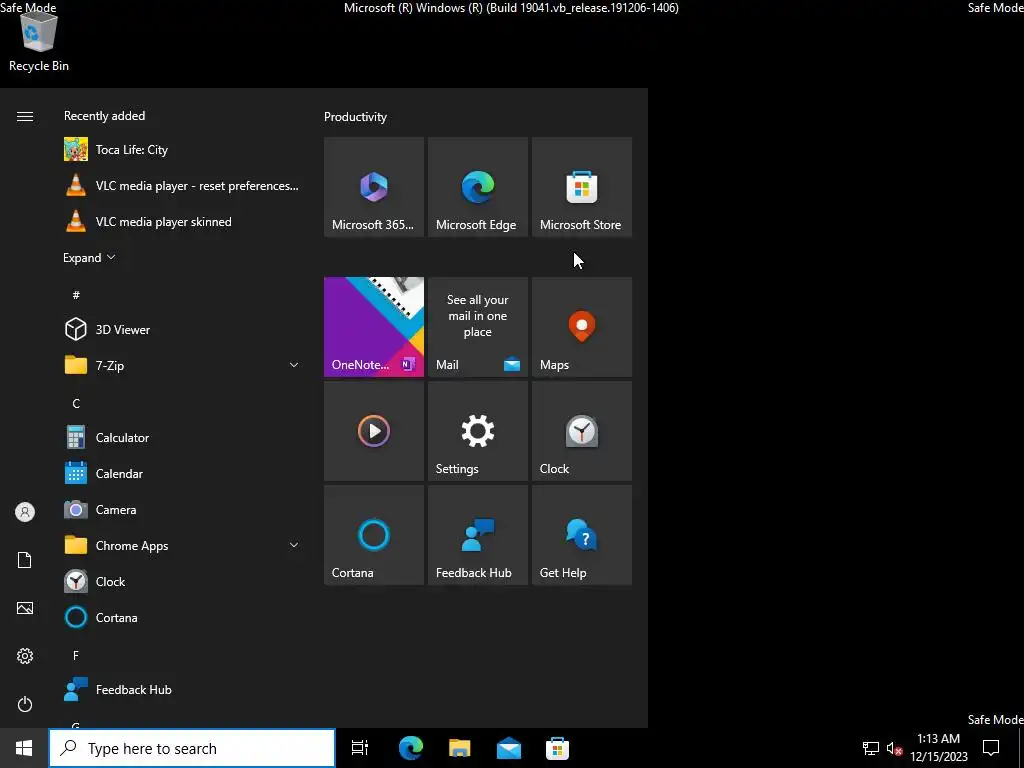Image resolution: width=1024 pixels, height=768 pixels.
Task: Open the Settings tile
Action: pyautogui.click(x=477, y=431)
